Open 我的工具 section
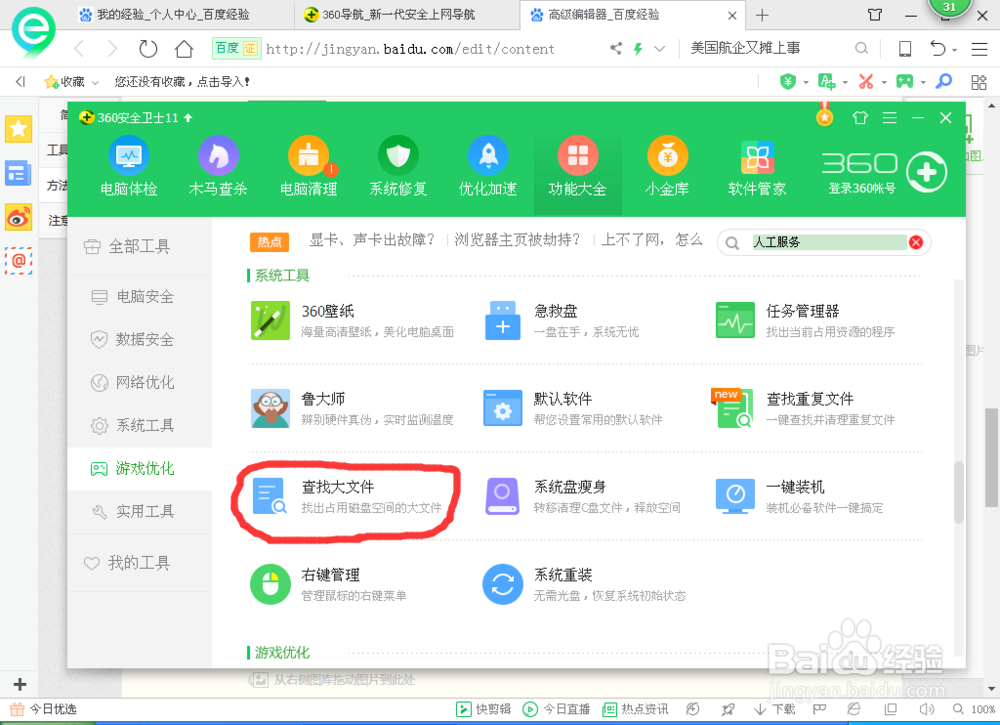The width and height of the screenshot is (1000, 725). click(x=138, y=562)
